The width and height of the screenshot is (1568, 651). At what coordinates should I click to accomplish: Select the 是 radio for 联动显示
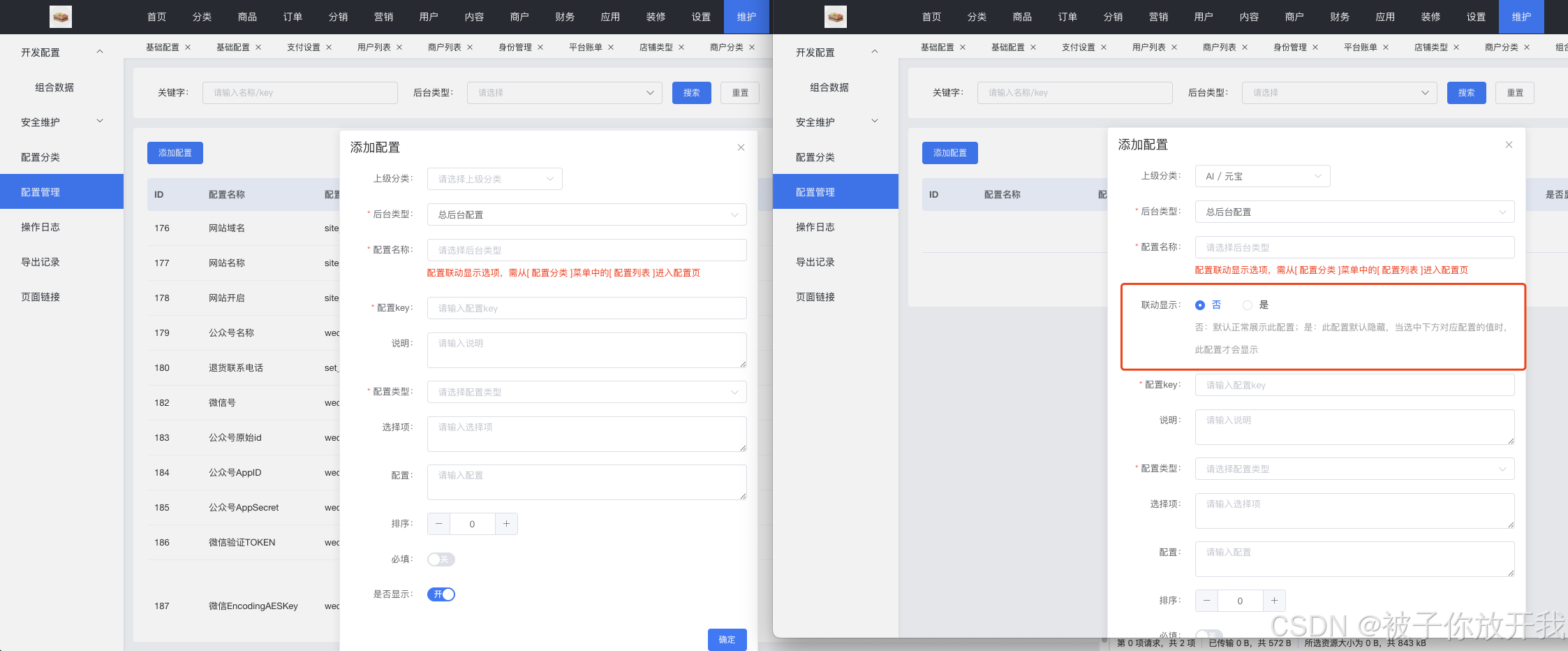point(1248,305)
